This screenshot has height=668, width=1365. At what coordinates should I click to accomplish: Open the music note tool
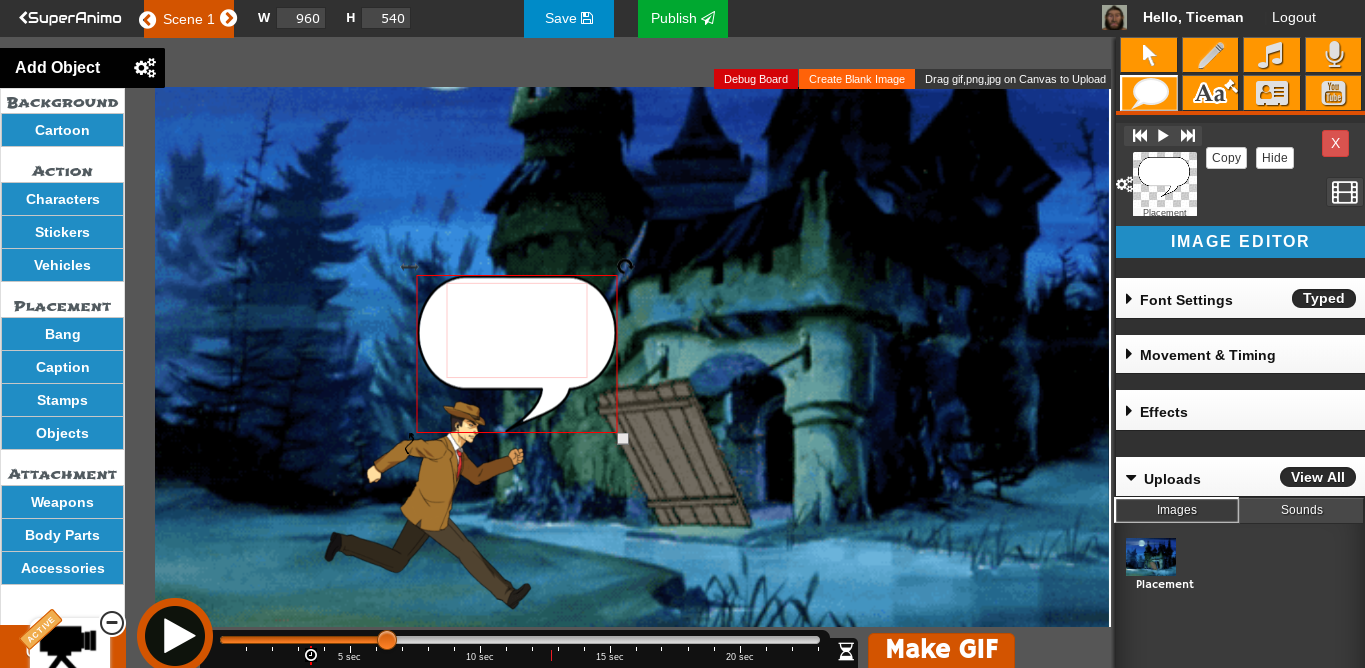pyautogui.click(x=1272, y=55)
